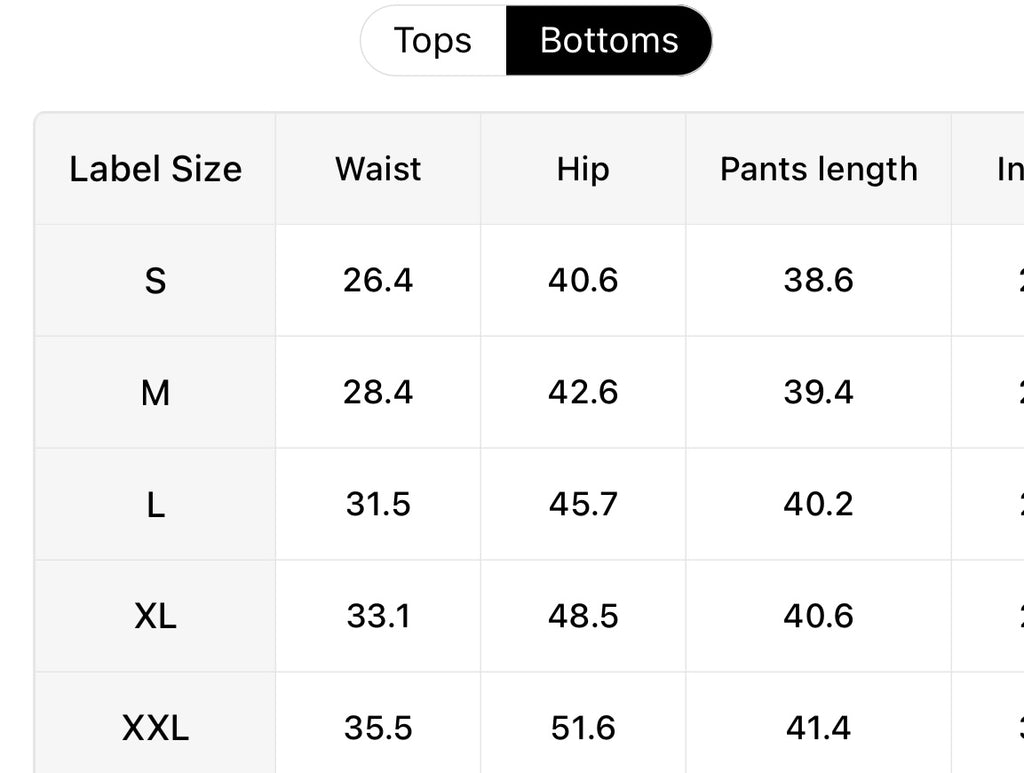
Task: Click hip value 51.6 for size XXL
Action: (582, 728)
